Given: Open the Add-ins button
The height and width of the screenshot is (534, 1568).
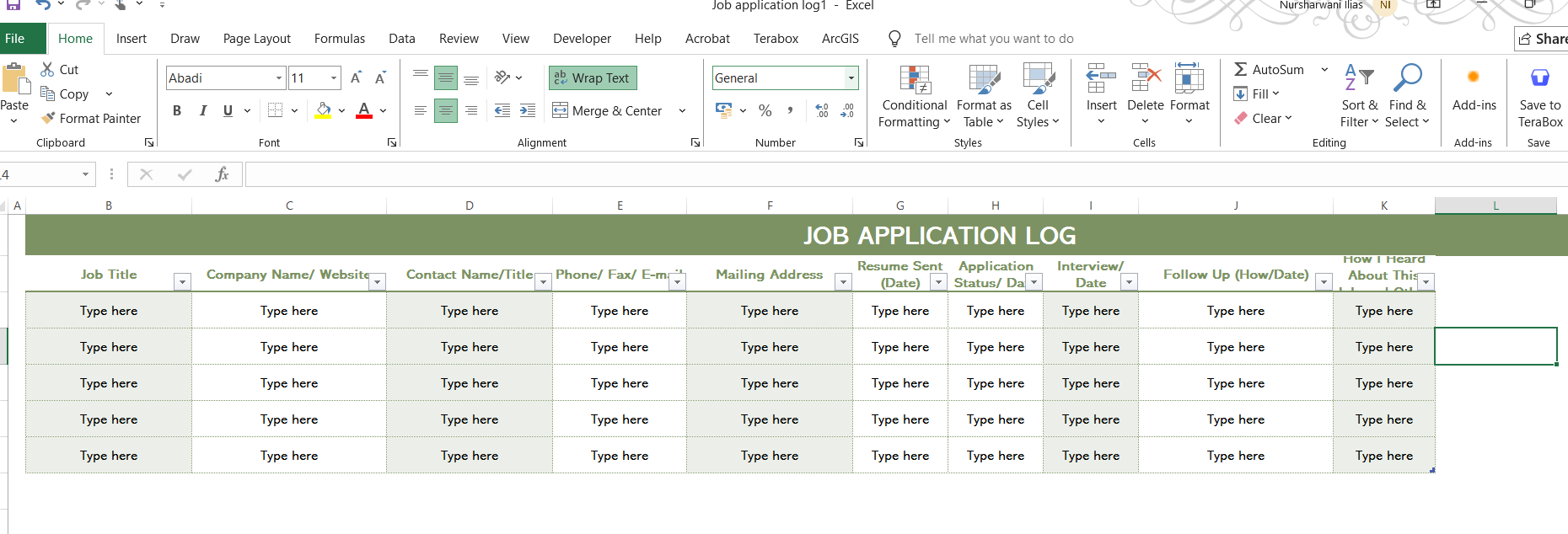Looking at the screenshot, I should pos(1474,88).
